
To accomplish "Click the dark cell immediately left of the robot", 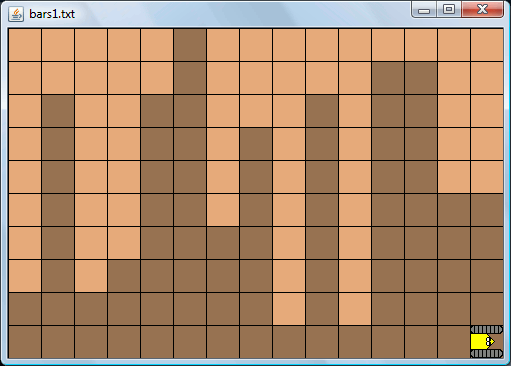I will tap(454, 342).
